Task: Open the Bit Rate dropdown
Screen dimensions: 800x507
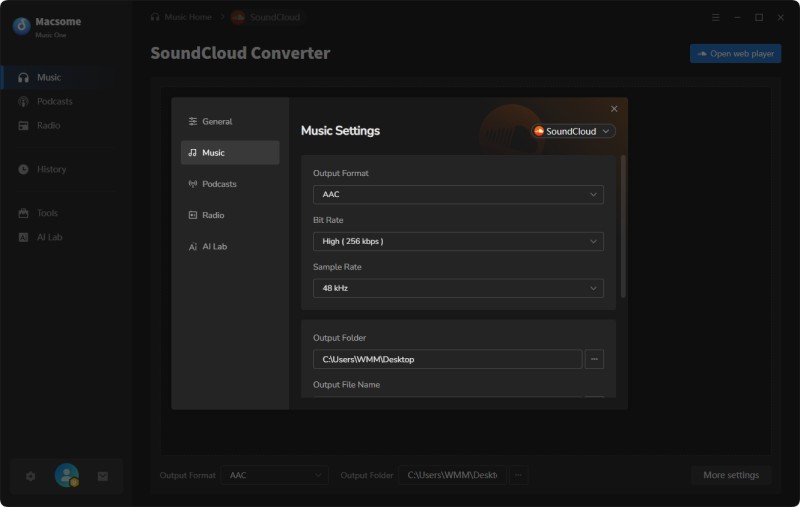Action: point(458,241)
